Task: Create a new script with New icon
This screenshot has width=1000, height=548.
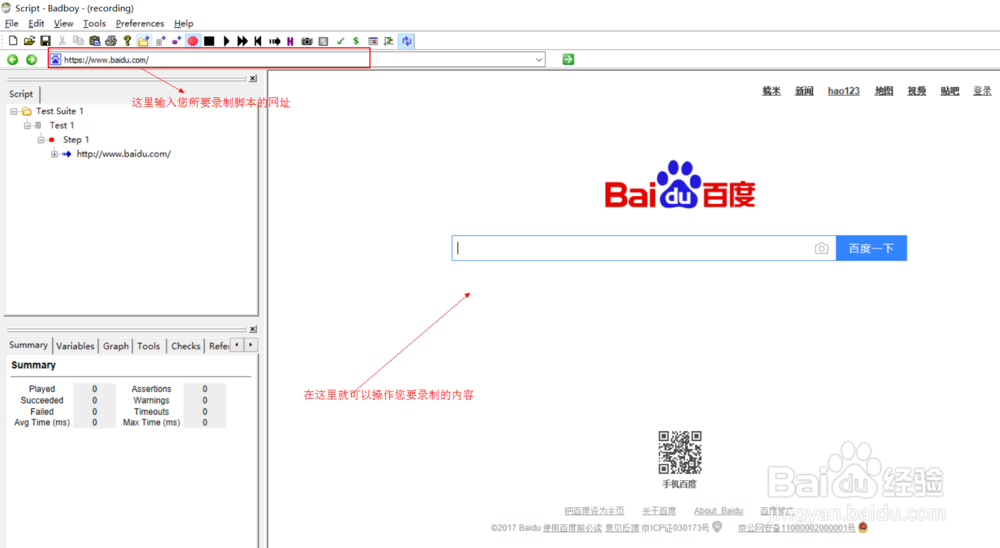Action: click(x=13, y=41)
